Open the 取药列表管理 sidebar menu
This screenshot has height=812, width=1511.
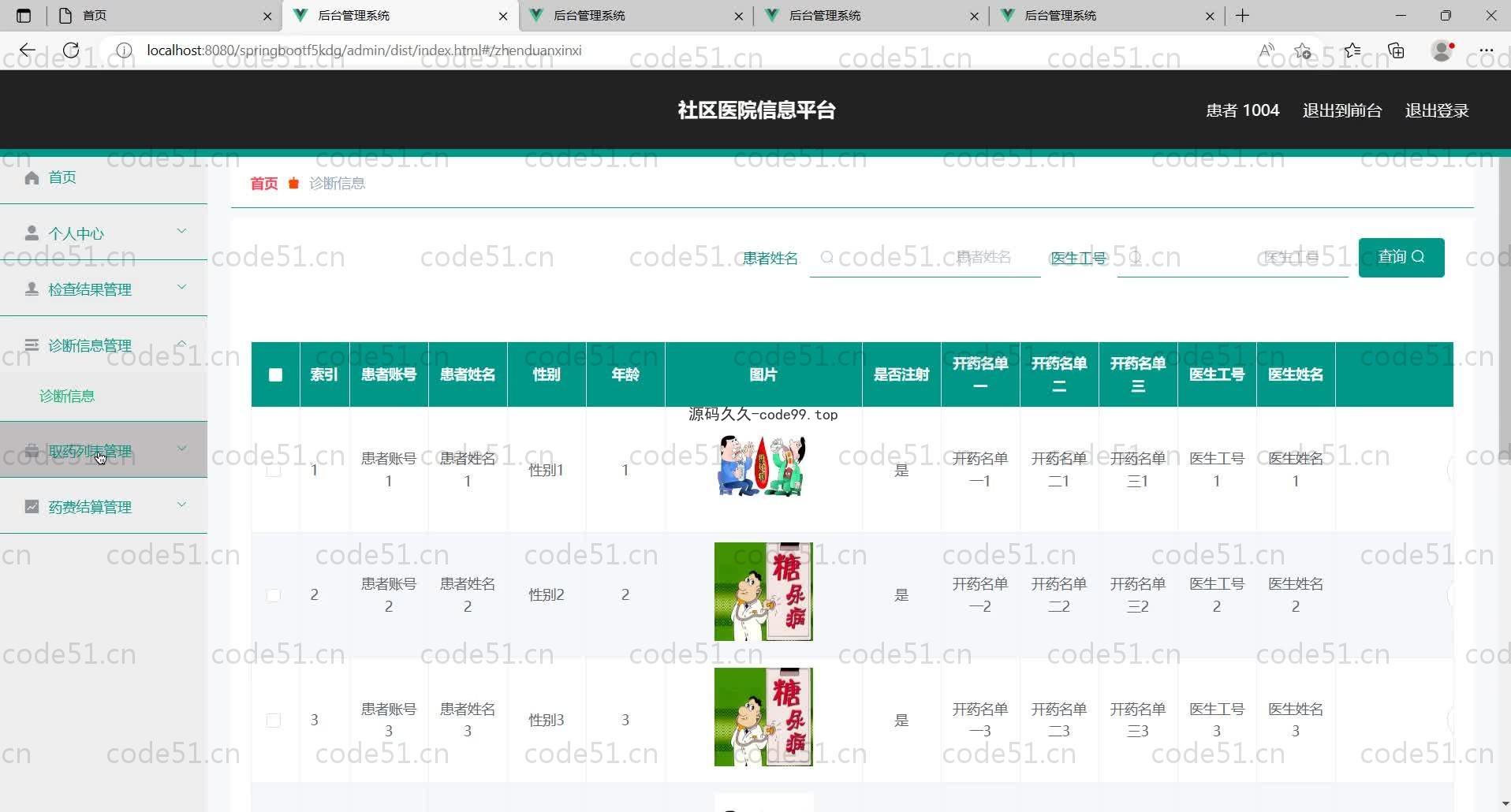(x=103, y=451)
